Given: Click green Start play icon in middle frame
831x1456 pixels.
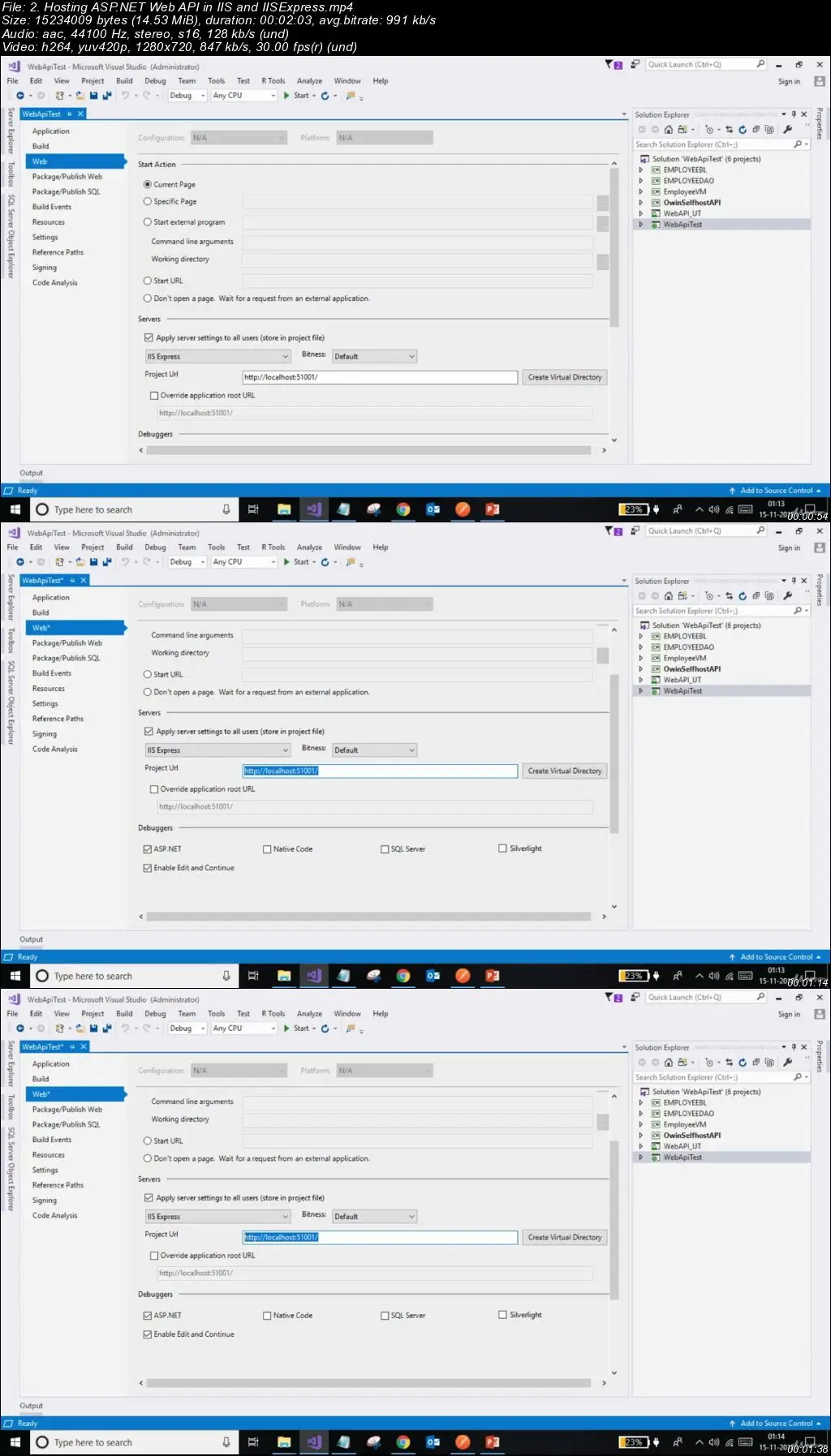Looking at the screenshot, I should [286, 562].
